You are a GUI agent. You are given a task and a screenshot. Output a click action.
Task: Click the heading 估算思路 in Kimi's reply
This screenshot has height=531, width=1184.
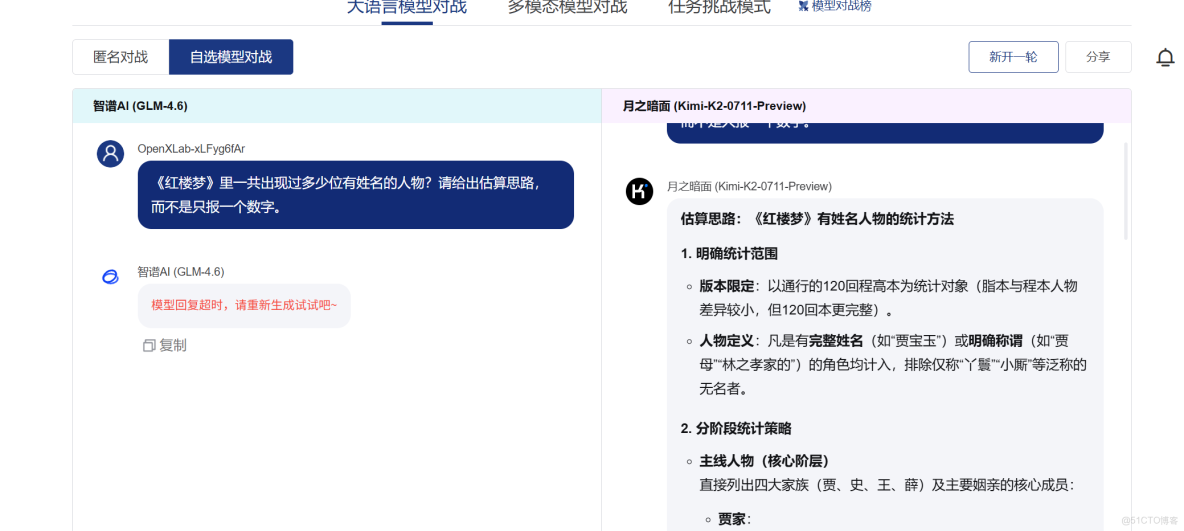coord(817,219)
